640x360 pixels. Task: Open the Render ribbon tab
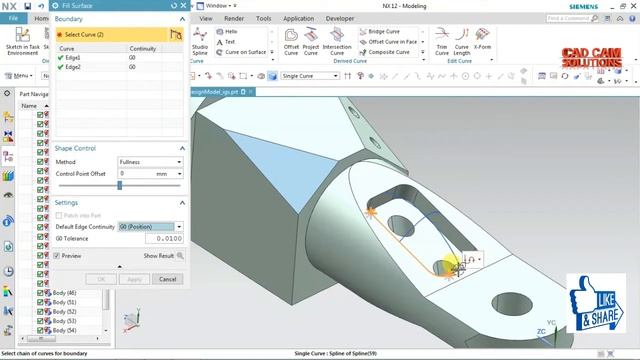pos(234,19)
